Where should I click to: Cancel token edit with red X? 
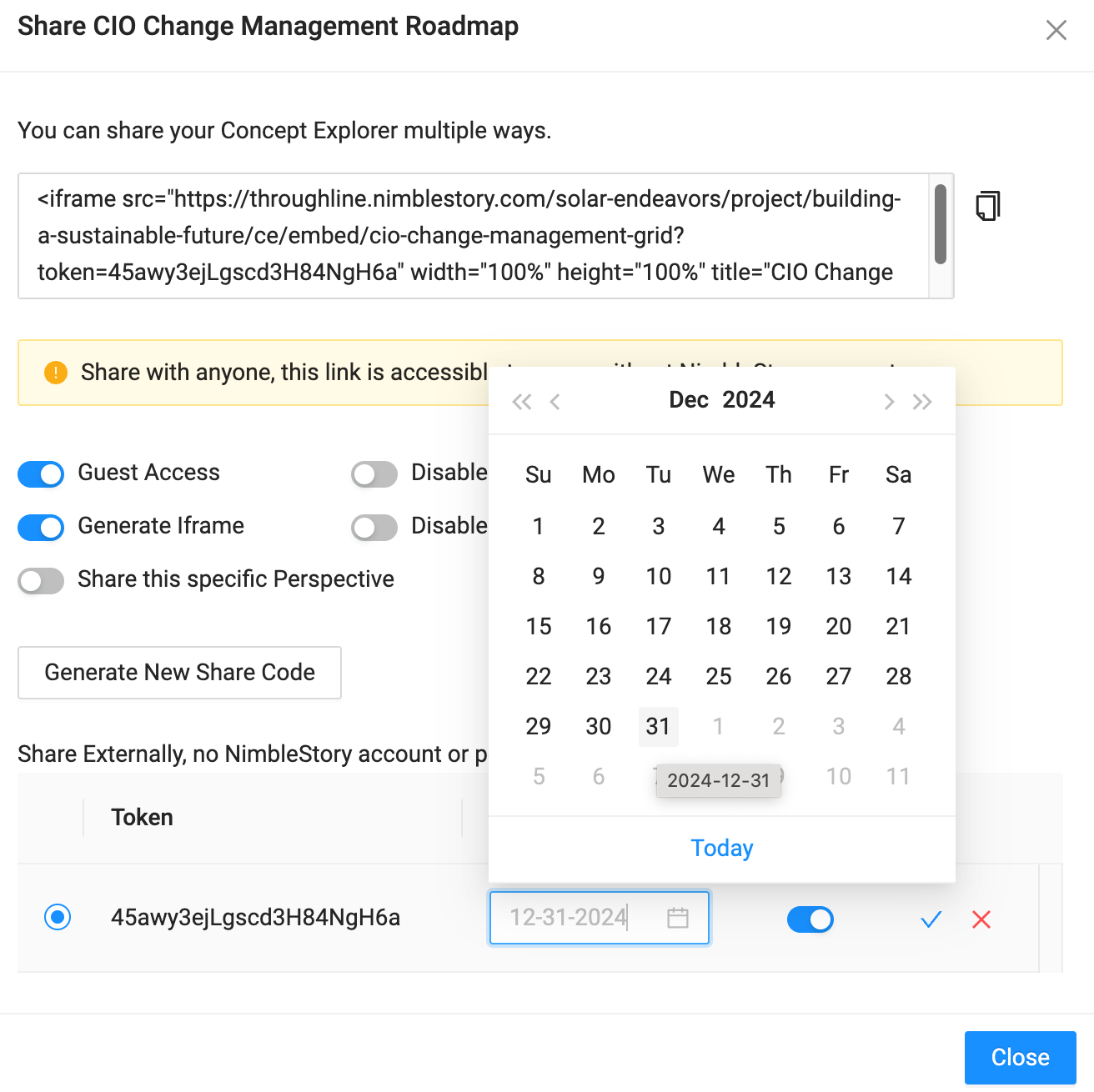tap(981, 919)
